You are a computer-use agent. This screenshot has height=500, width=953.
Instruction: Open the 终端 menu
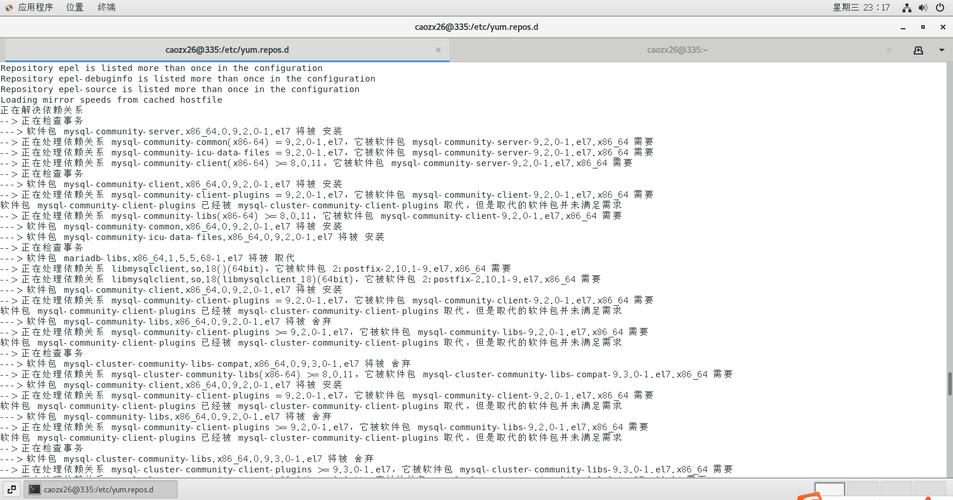tap(106, 7)
